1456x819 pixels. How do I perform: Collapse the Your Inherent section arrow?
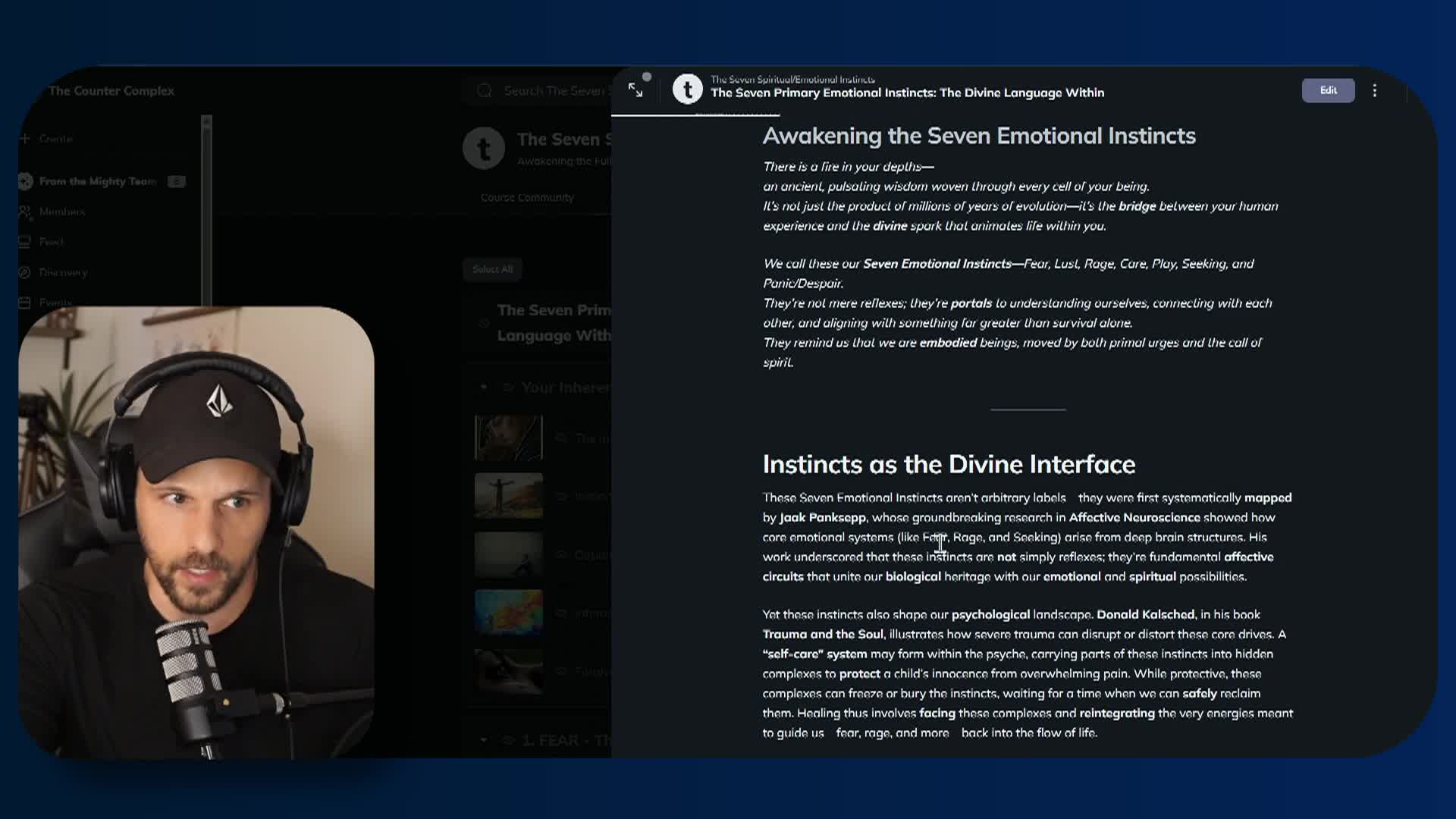(484, 388)
